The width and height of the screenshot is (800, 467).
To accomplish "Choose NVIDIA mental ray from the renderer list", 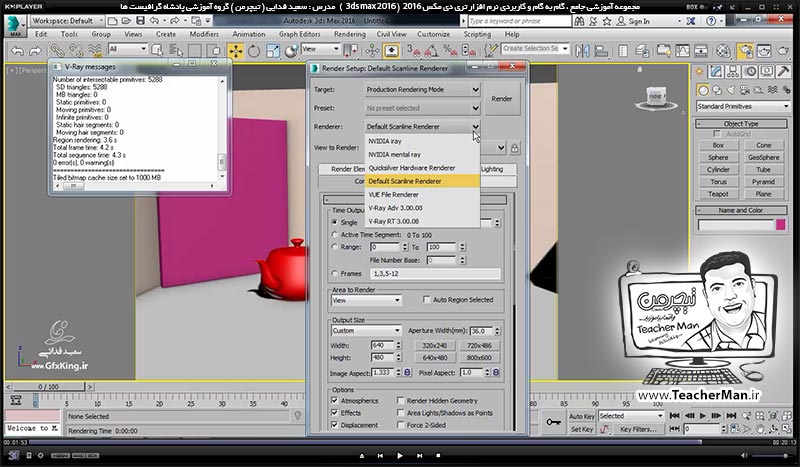I will point(422,154).
